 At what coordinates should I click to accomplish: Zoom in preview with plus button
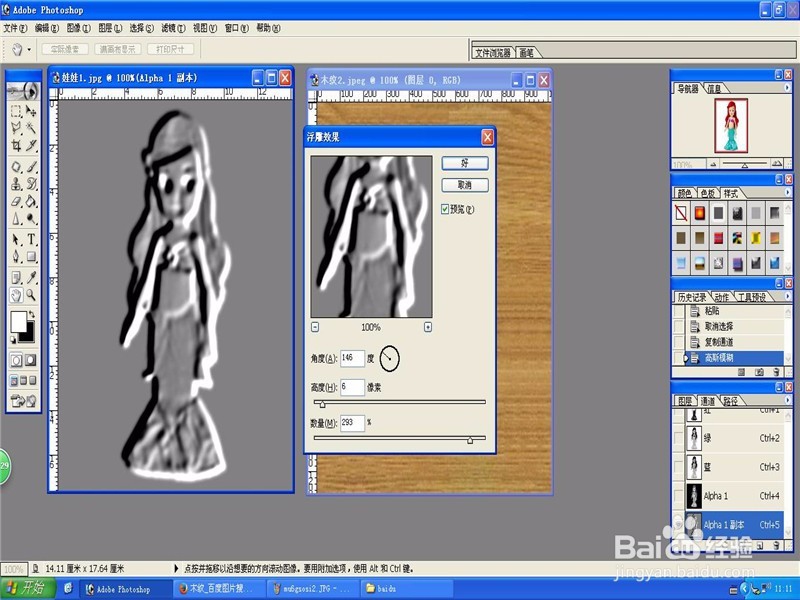tap(428, 327)
